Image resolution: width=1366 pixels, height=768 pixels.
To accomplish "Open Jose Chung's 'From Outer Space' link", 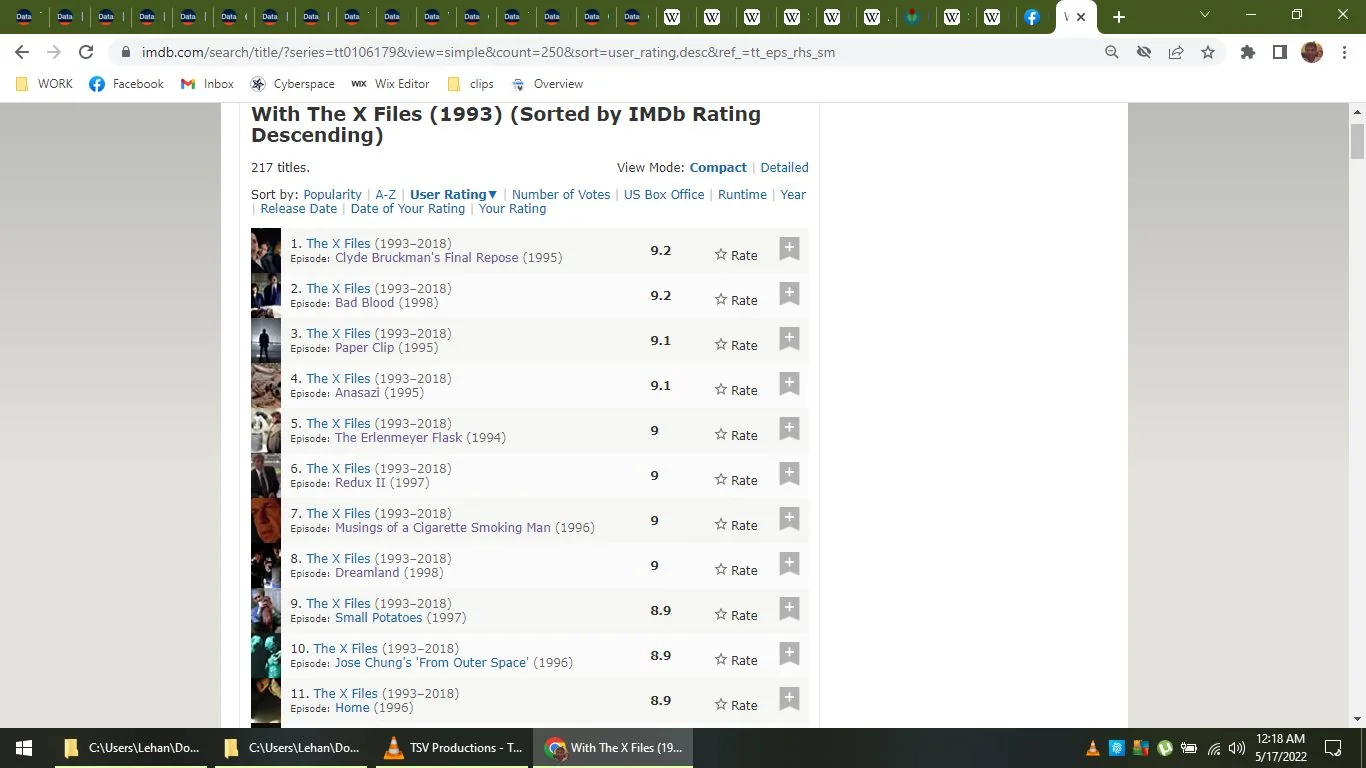I will click(x=432, y=663).
